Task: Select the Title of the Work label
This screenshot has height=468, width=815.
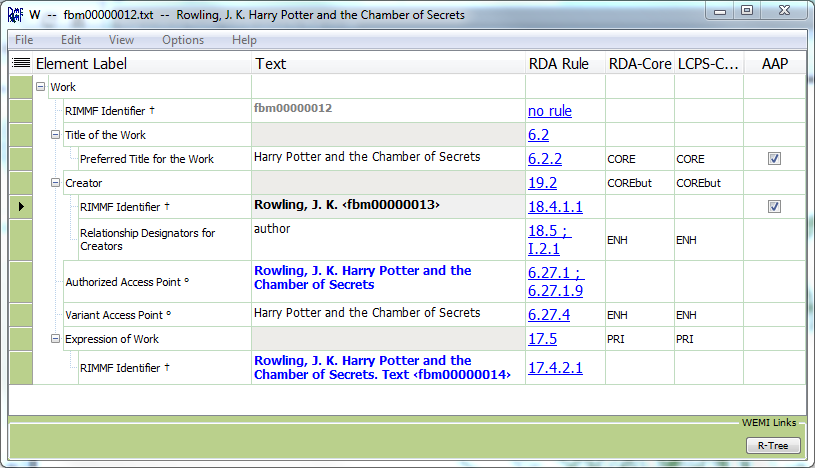Action: (x=106, y=135)
